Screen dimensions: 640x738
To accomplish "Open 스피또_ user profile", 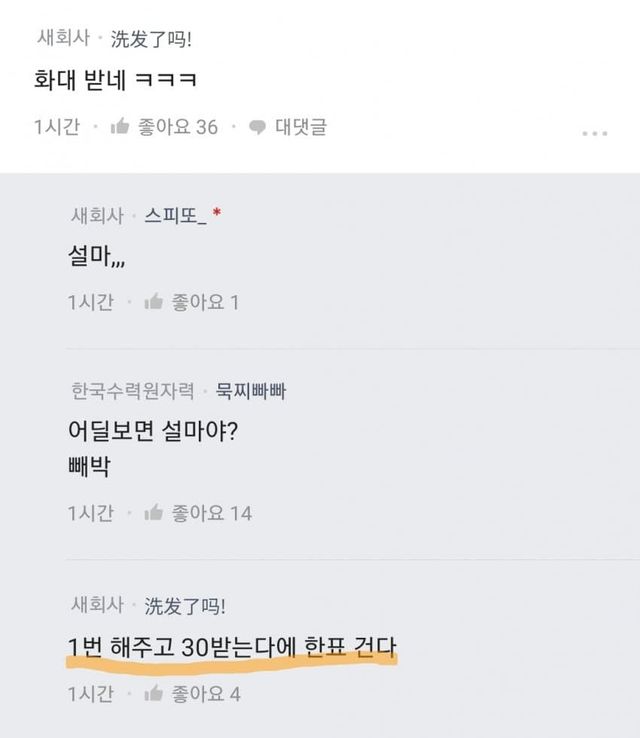I will [x=175, y=216].
